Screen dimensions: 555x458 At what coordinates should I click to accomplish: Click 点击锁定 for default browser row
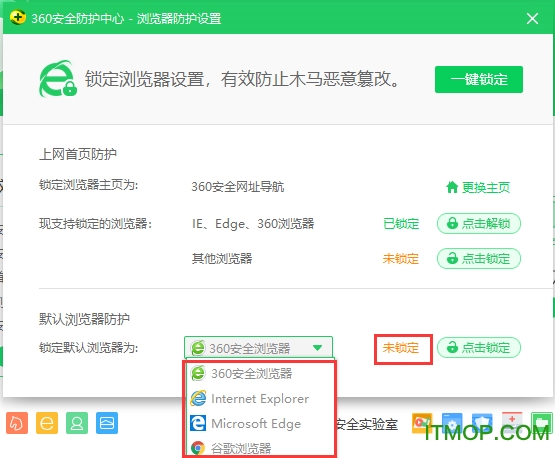[479, 347]
